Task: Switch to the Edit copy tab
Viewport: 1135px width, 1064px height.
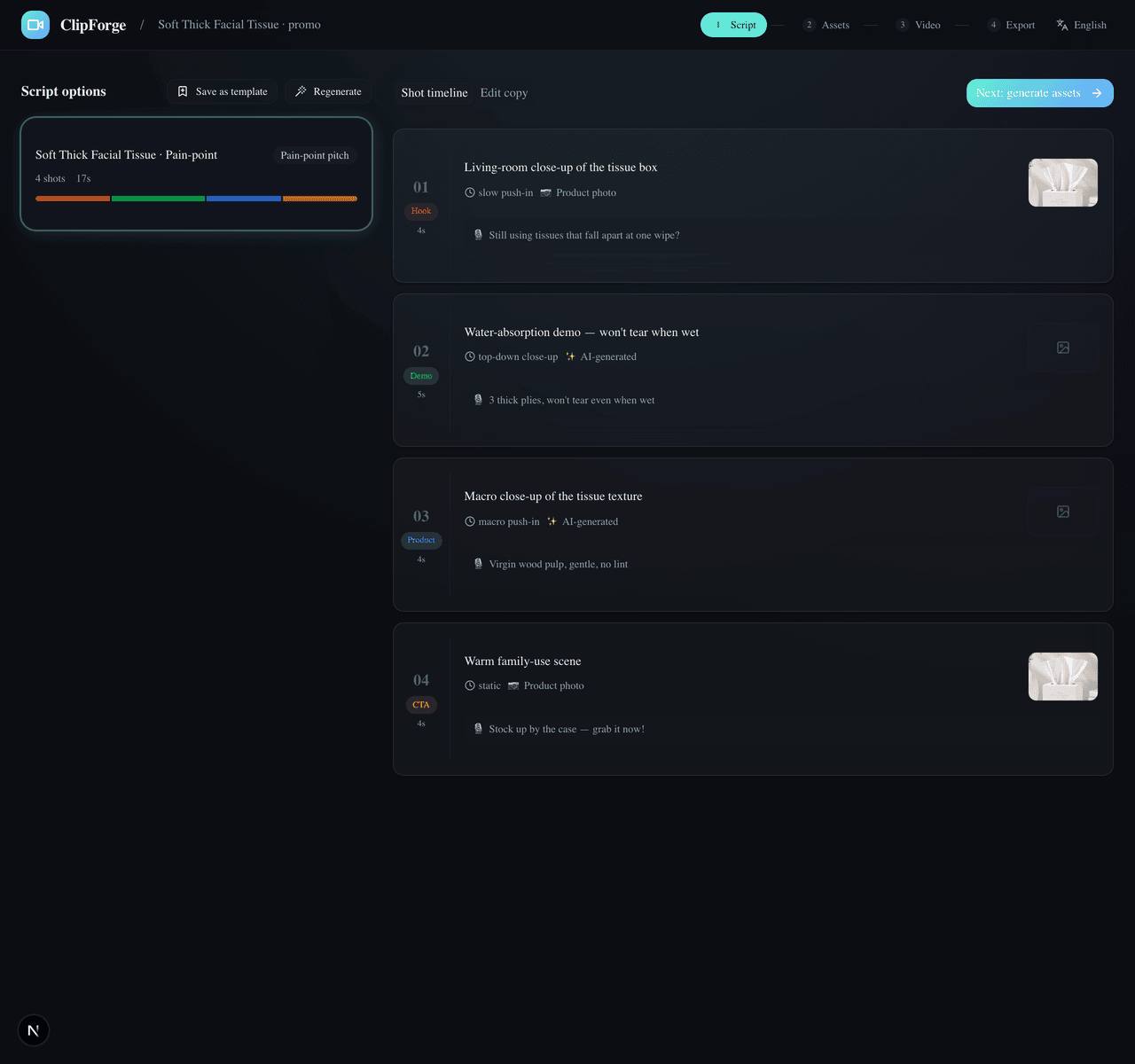Action: pos(504,93)
